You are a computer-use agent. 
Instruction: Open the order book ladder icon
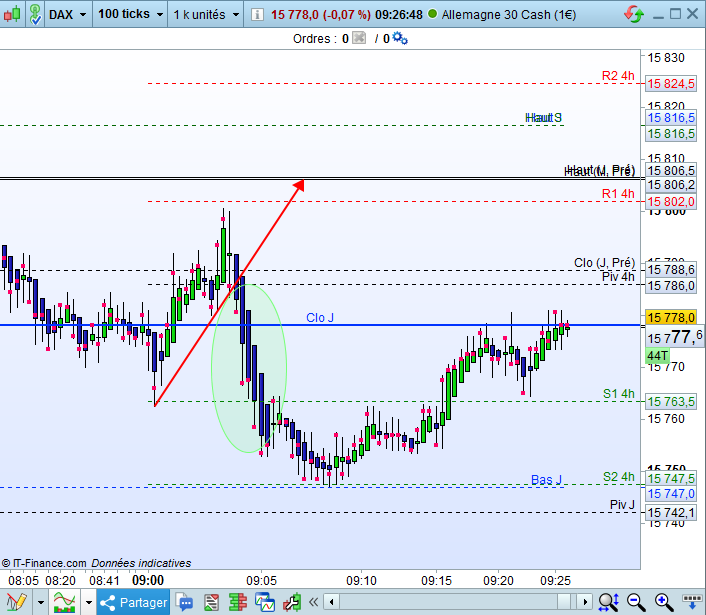click(x=238, y=602)
